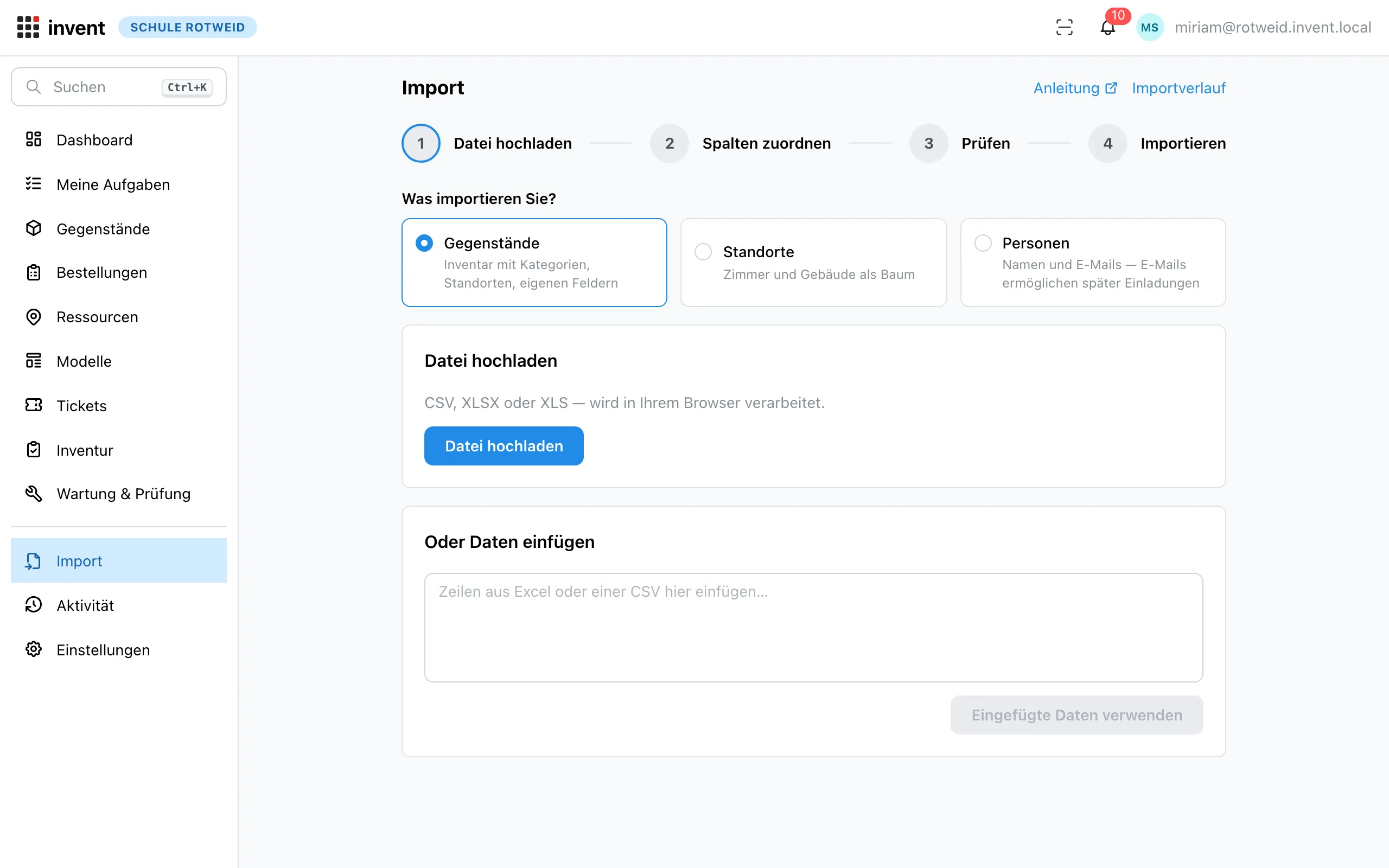Click the Aktivität history clock icon

pos(34,604)
